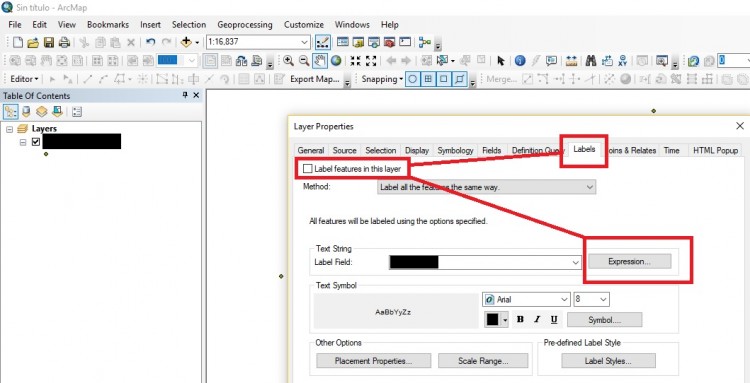
Task: Activate the Pan hand tool
Action: [320, 61]
